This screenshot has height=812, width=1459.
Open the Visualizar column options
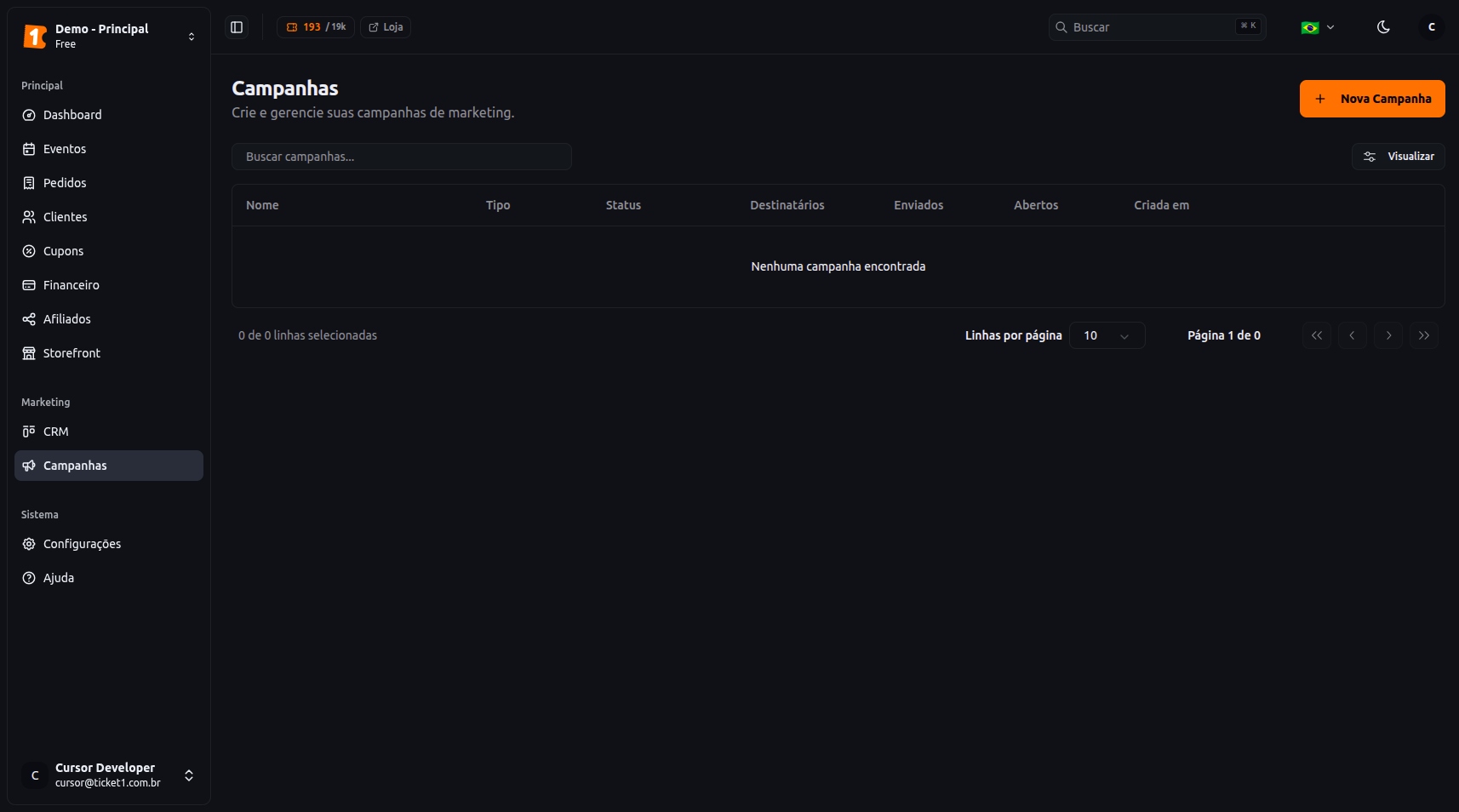1398,157
